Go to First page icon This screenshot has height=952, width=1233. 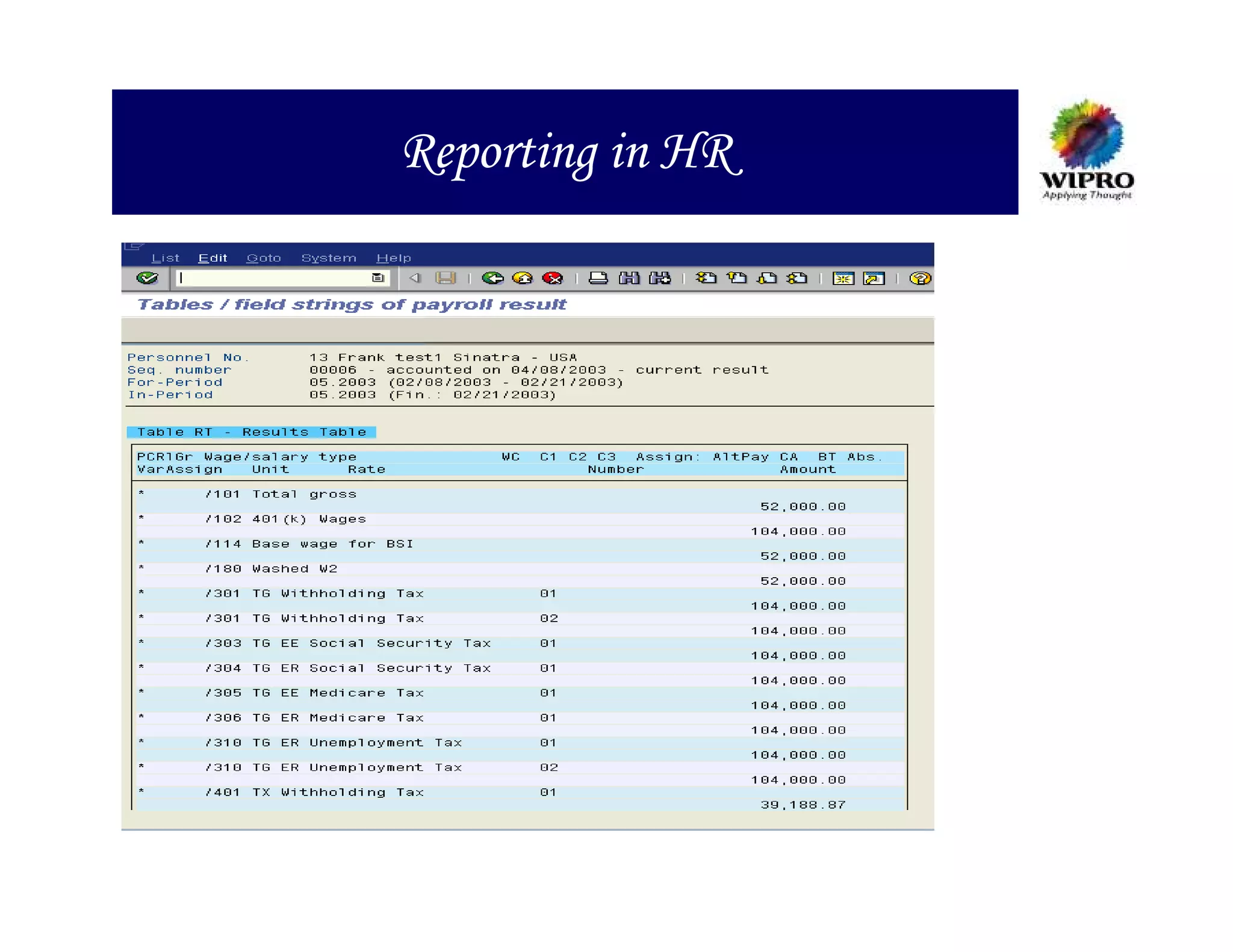click(706, 278)
